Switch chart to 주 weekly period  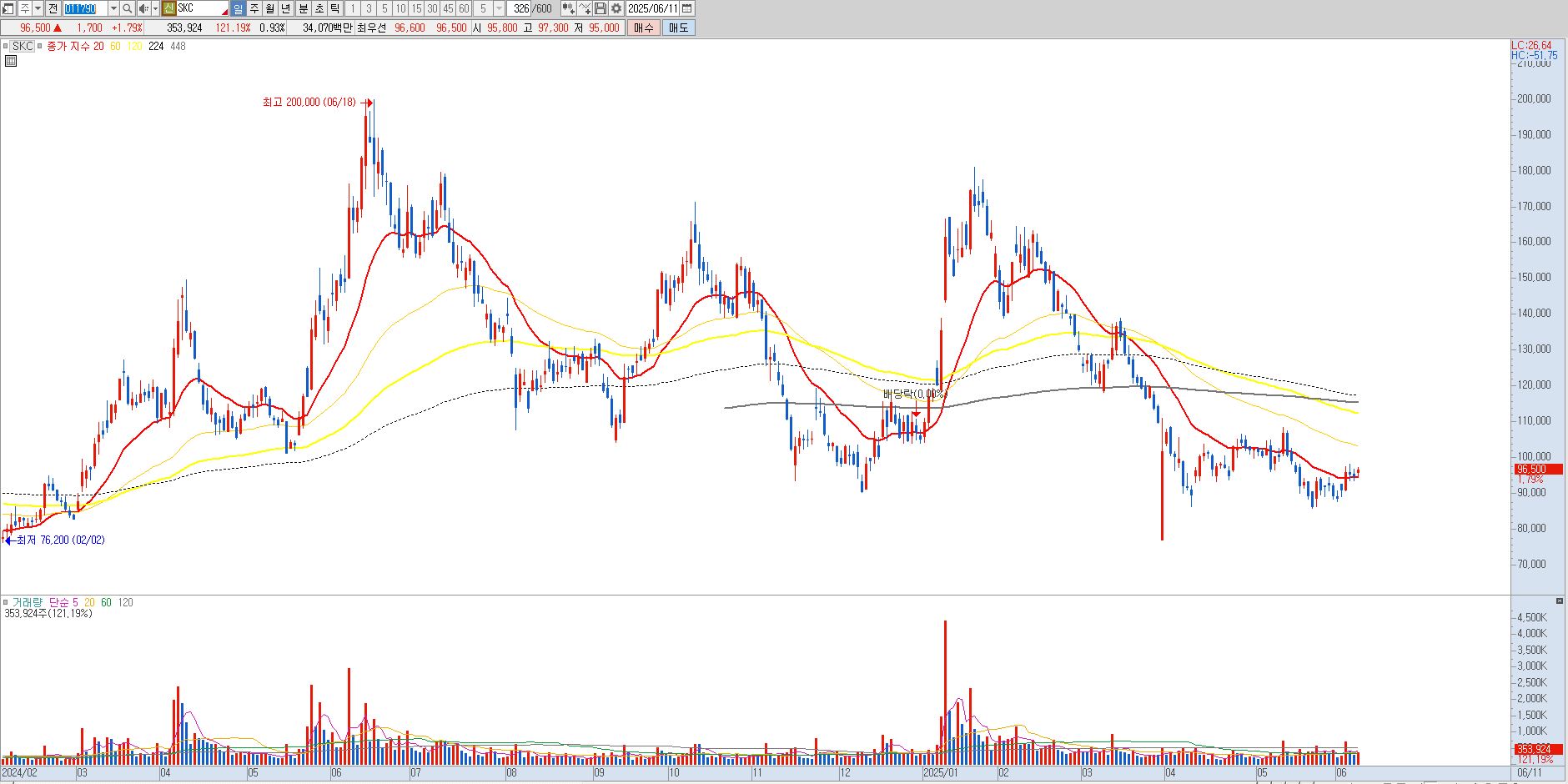pyautogui.click(x=254, y=8)
